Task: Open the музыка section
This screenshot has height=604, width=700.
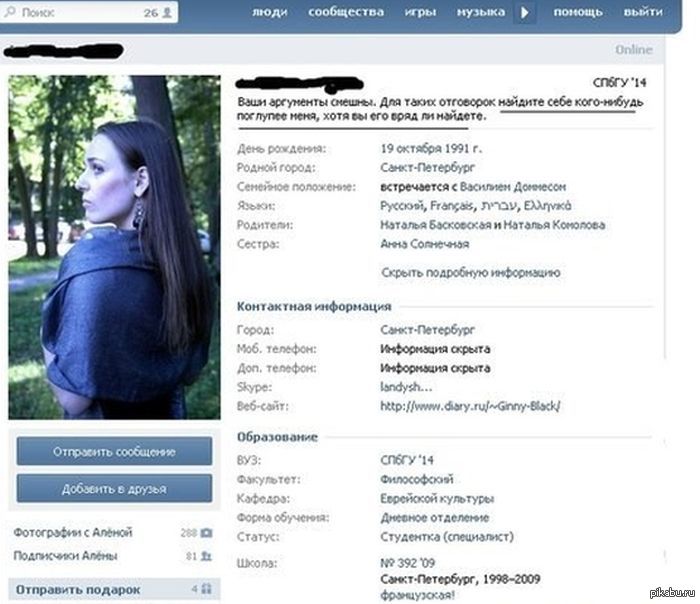Action: [481, 12]
